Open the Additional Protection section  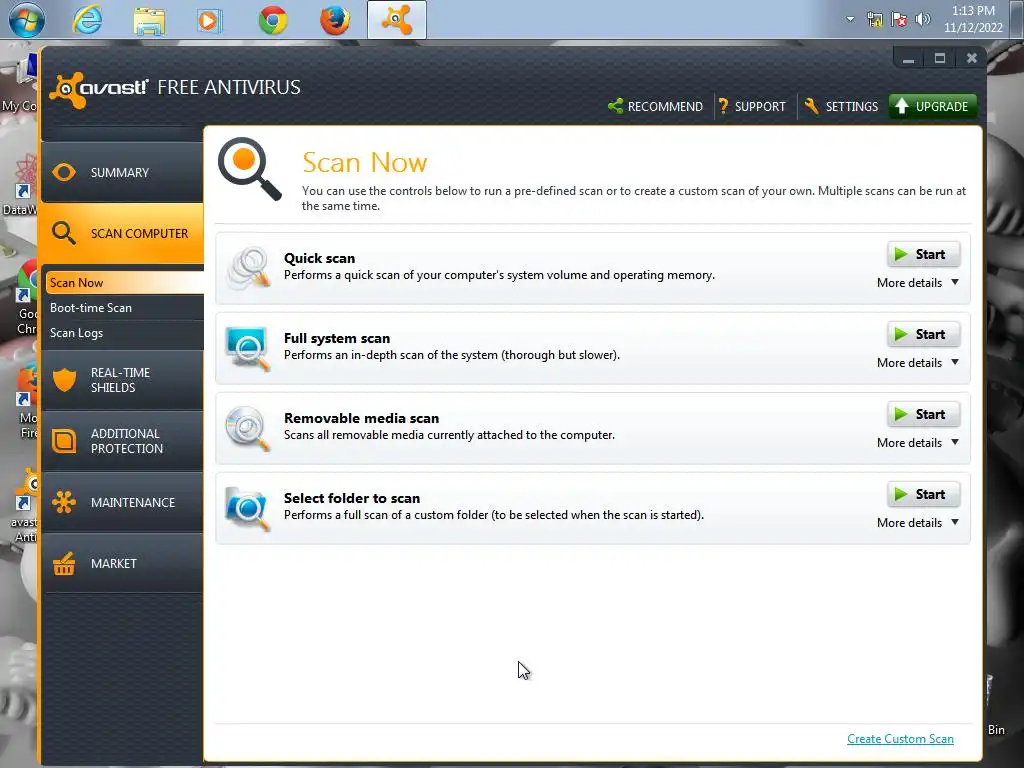(x=122, y=441)
